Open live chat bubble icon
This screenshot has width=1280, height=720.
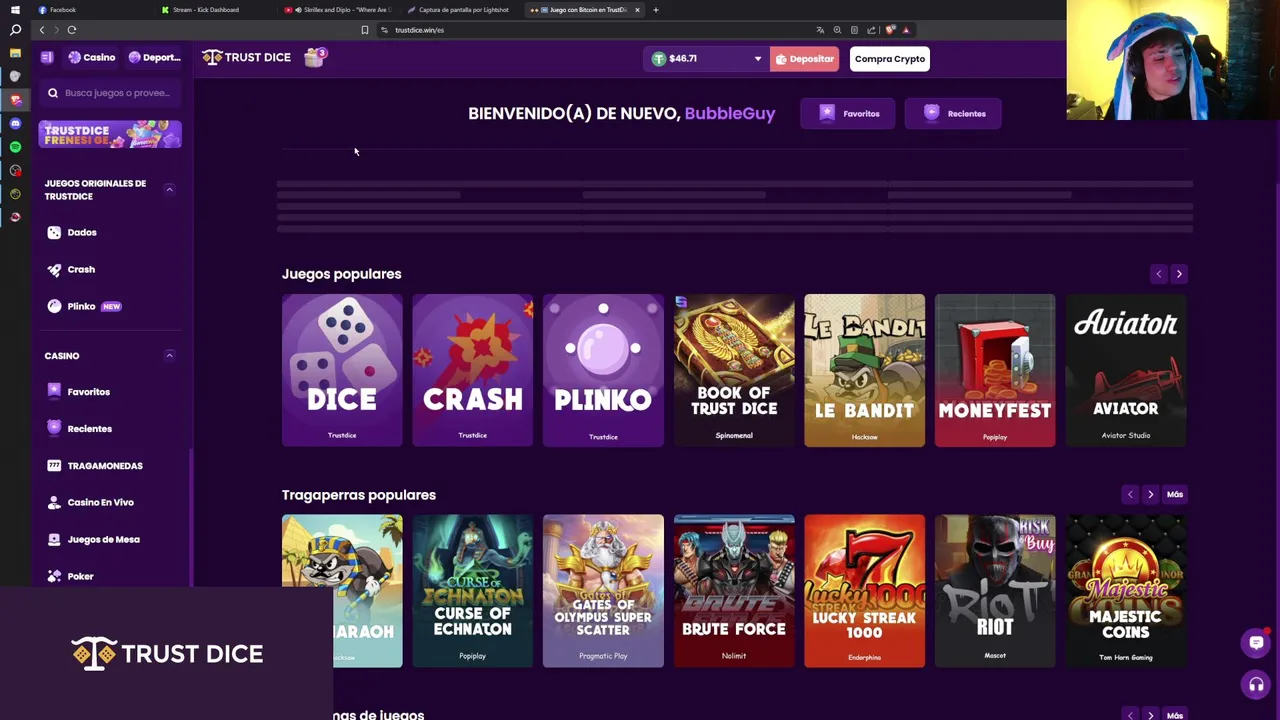[x=1256, y=643]
